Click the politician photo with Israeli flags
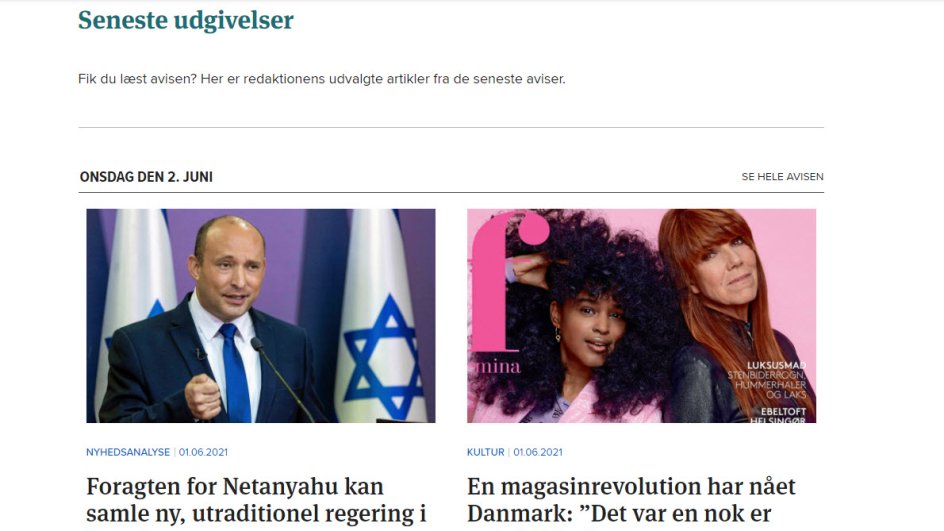Screen dimensions: 944x531 click(261, 315)
